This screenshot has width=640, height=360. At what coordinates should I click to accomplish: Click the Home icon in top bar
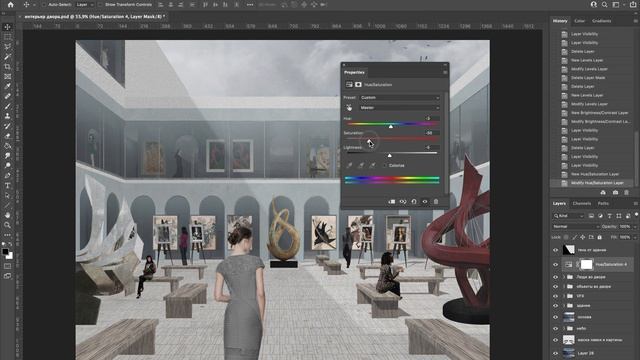(x=11, y=4)
